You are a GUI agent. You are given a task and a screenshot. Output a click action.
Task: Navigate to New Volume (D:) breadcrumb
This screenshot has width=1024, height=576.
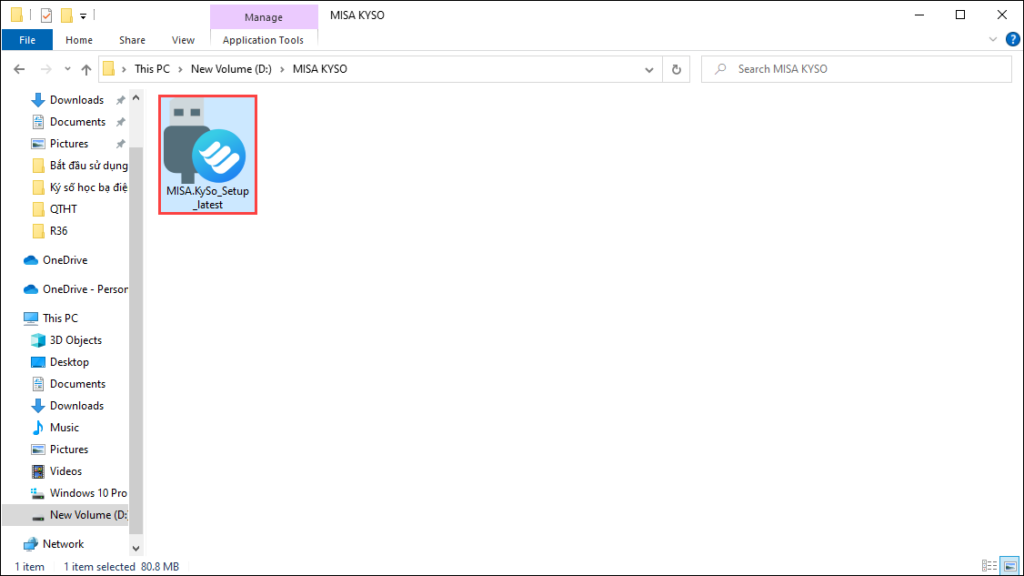(231, 69)
